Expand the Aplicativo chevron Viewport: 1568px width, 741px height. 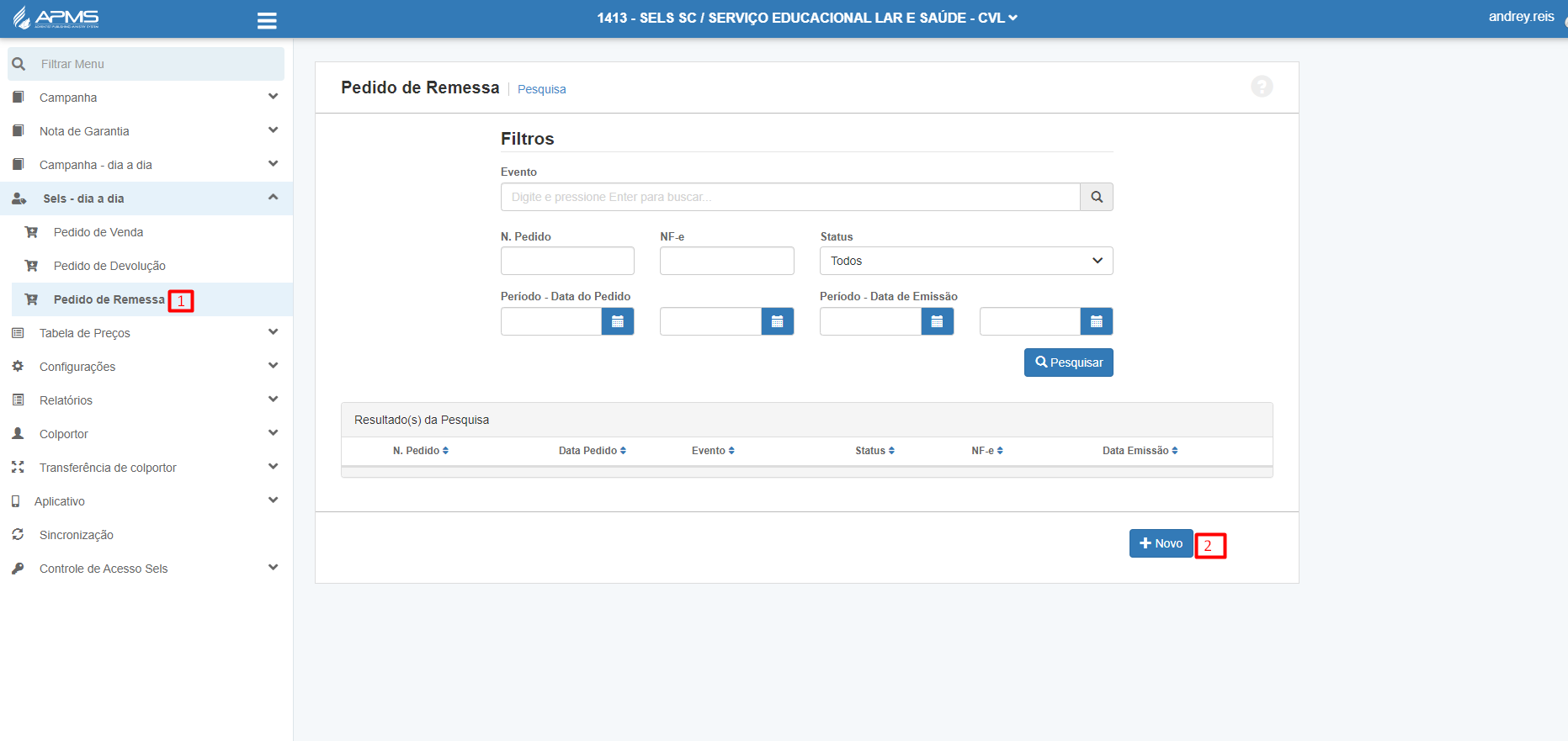(273, 500)
